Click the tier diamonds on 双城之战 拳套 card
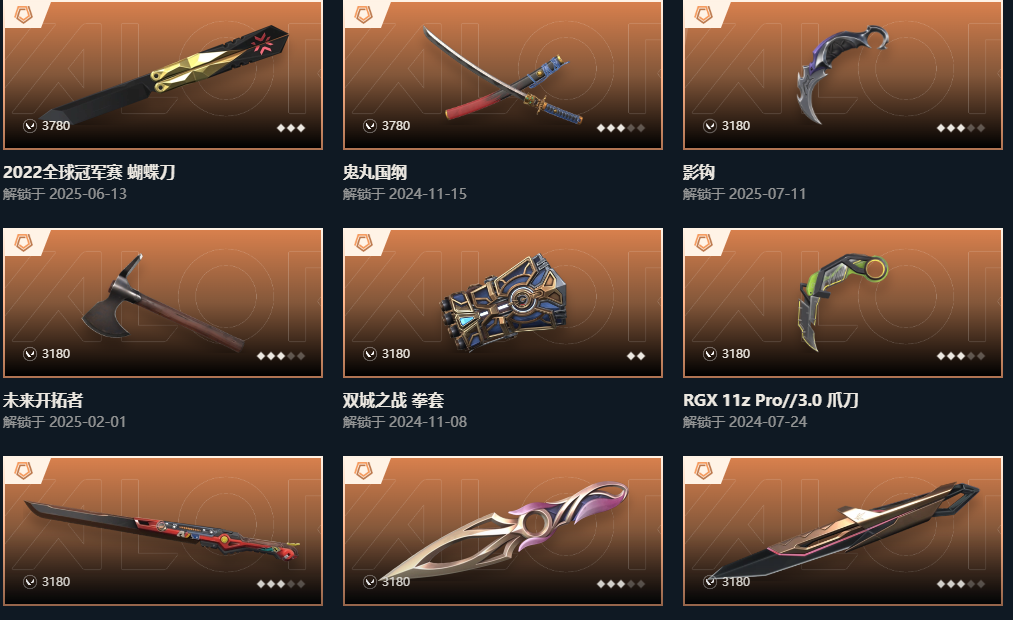Viewport: 1013px width, 620px height. [636, 356]
